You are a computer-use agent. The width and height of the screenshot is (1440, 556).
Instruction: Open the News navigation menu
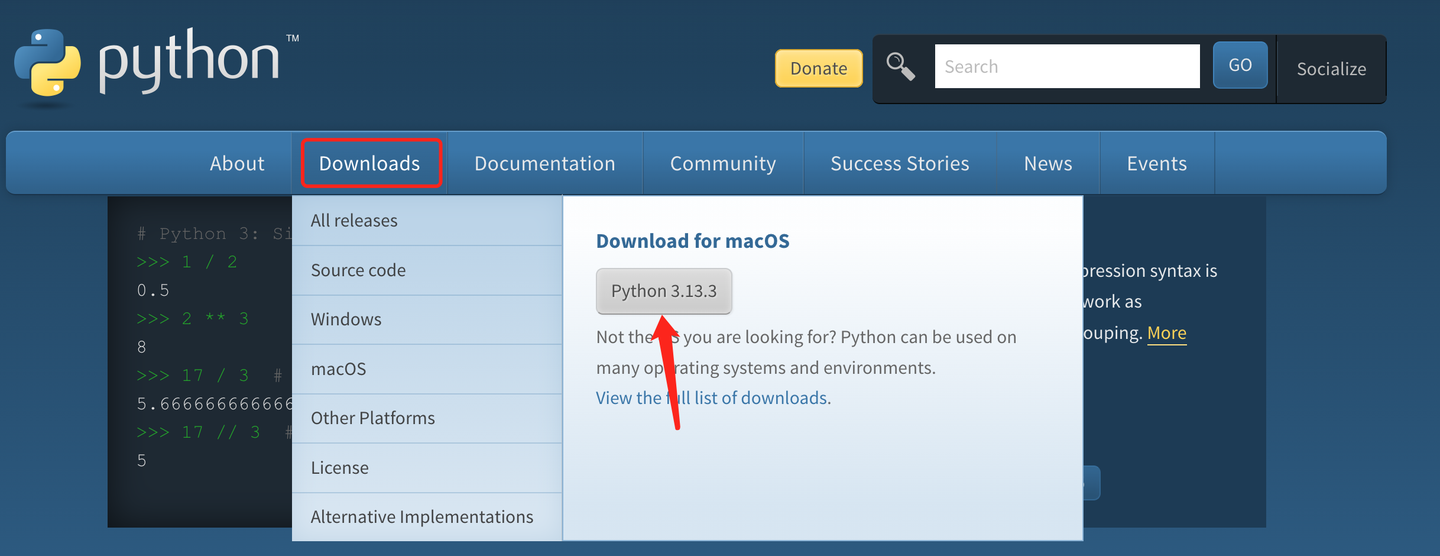pos(1048,163)
